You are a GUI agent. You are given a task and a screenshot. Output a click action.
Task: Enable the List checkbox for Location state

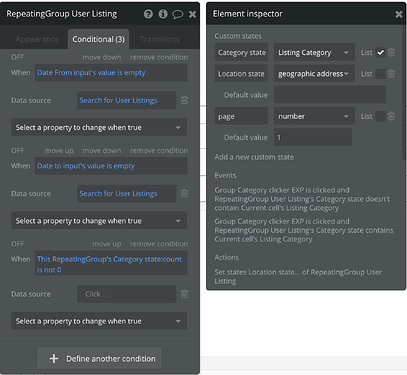[380, 74]
